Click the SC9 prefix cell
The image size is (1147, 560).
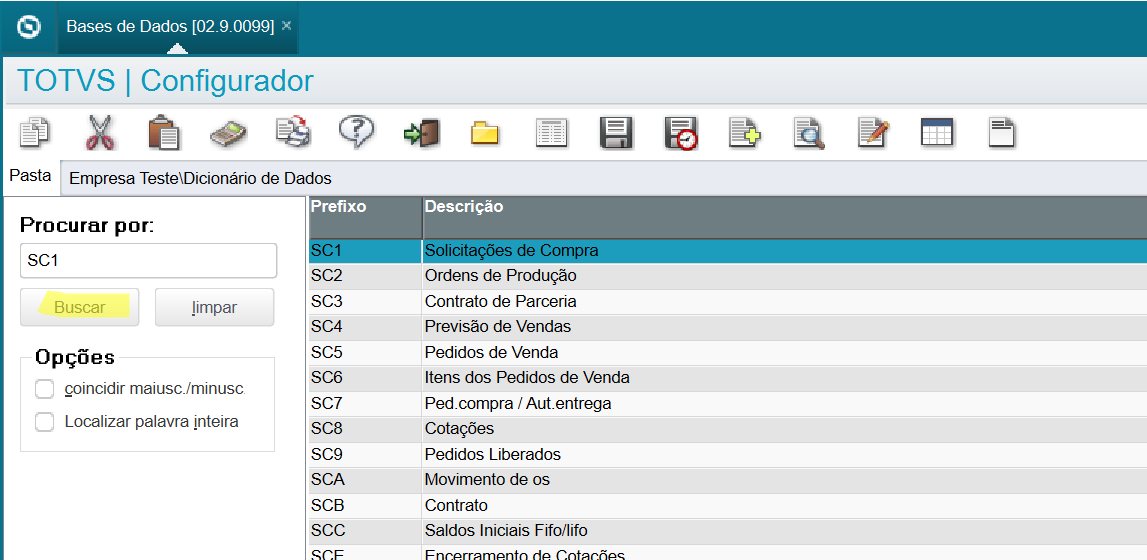point(365,454)
